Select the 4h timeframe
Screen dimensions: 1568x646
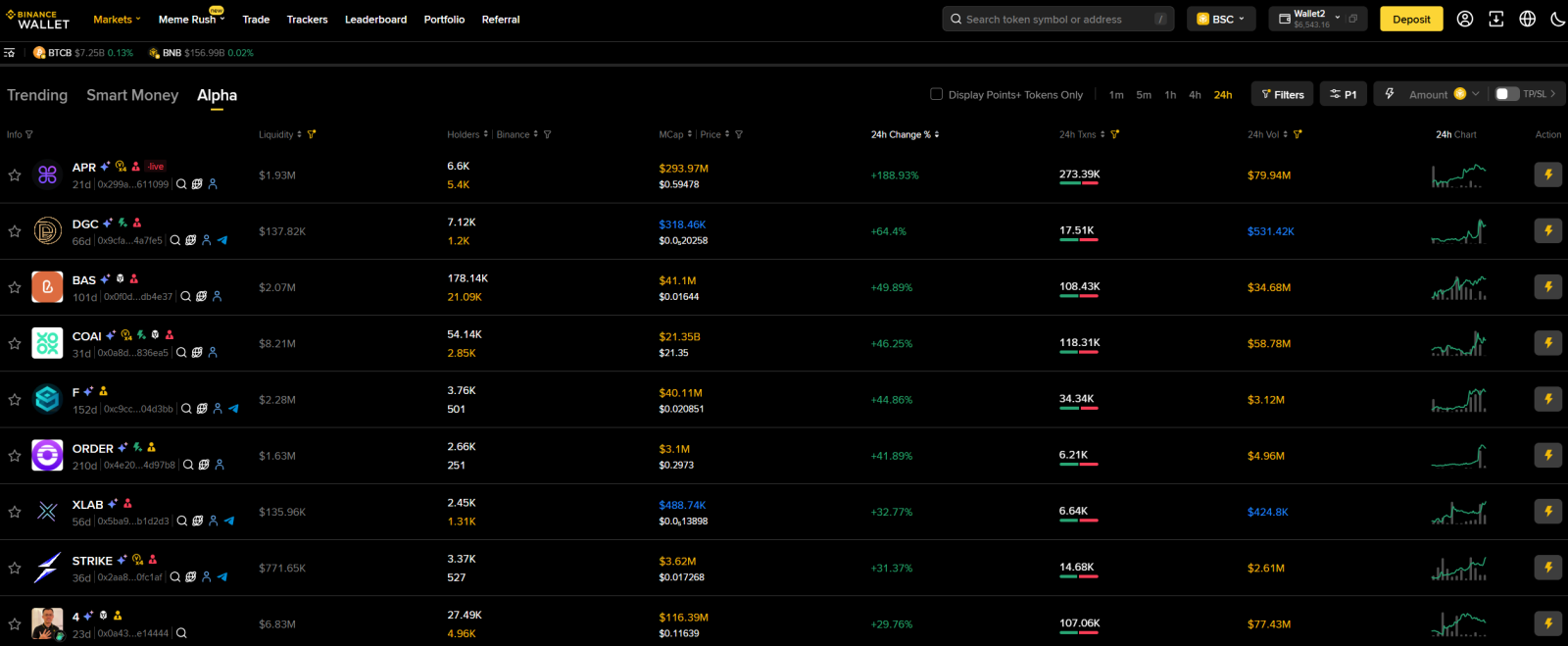click(x=1195, y=95)
